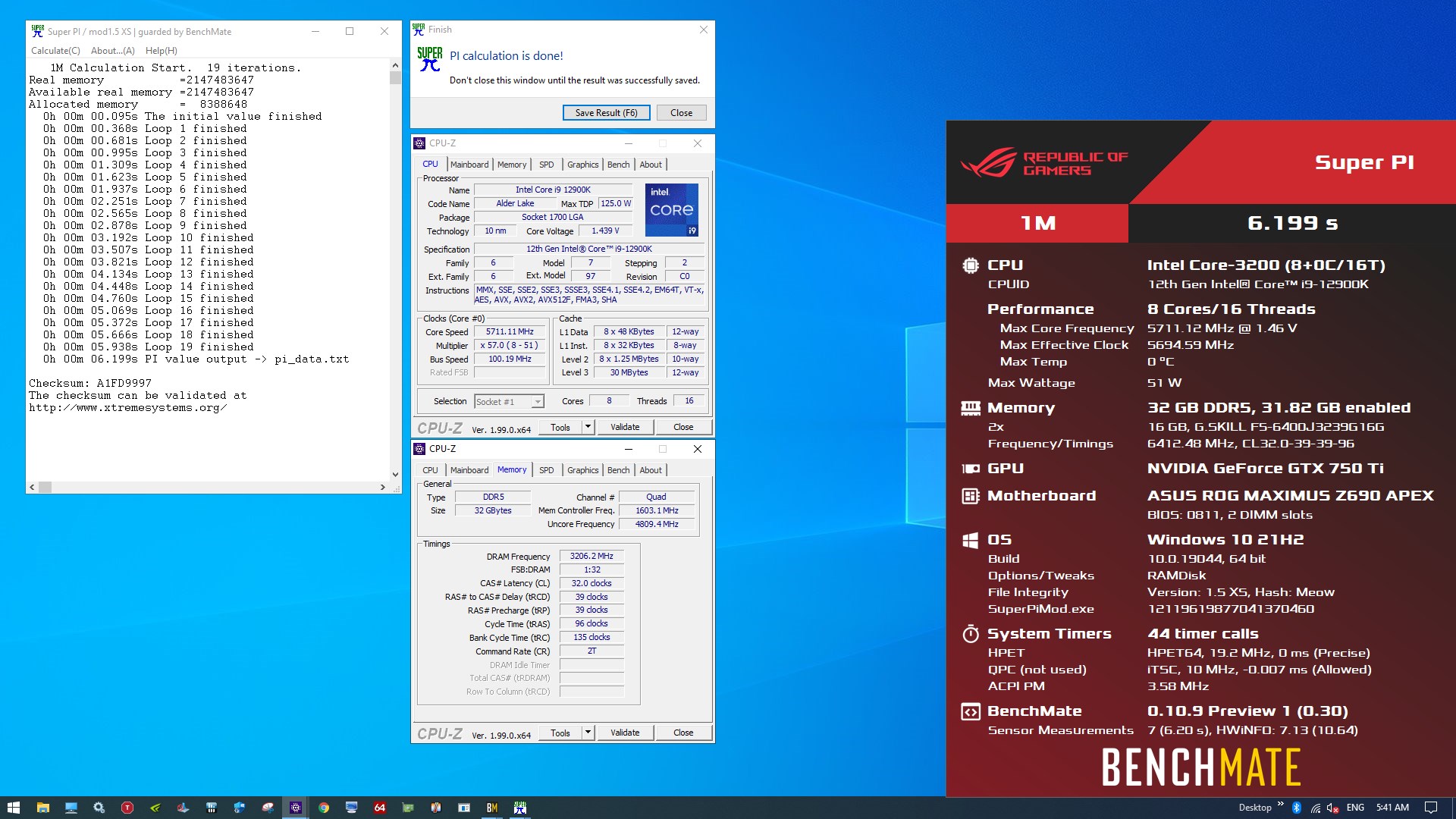
Task: Open the red 64 icon on taskbar
Action: 380,808
